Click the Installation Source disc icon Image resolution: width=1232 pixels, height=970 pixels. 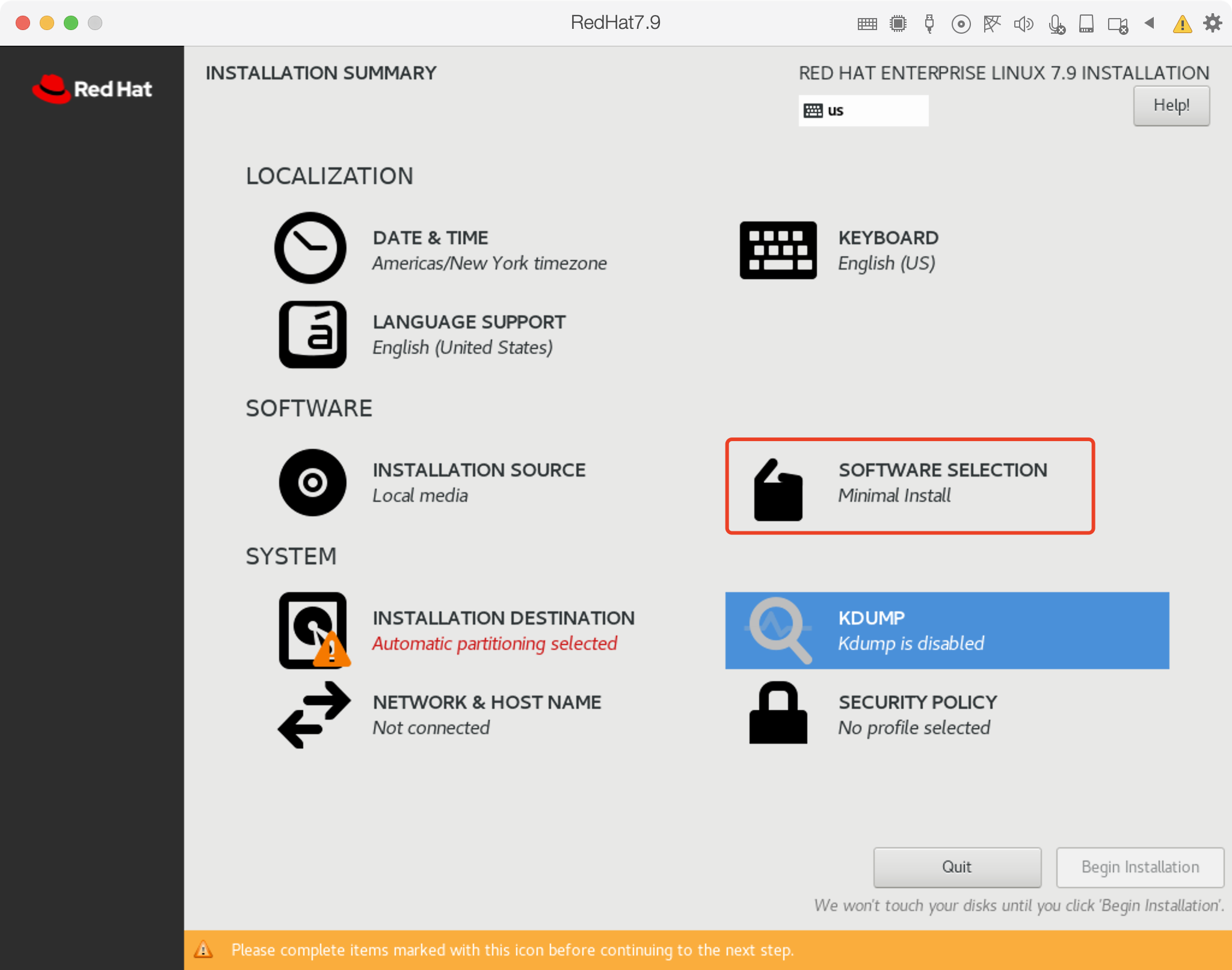[x=312, y=482]
